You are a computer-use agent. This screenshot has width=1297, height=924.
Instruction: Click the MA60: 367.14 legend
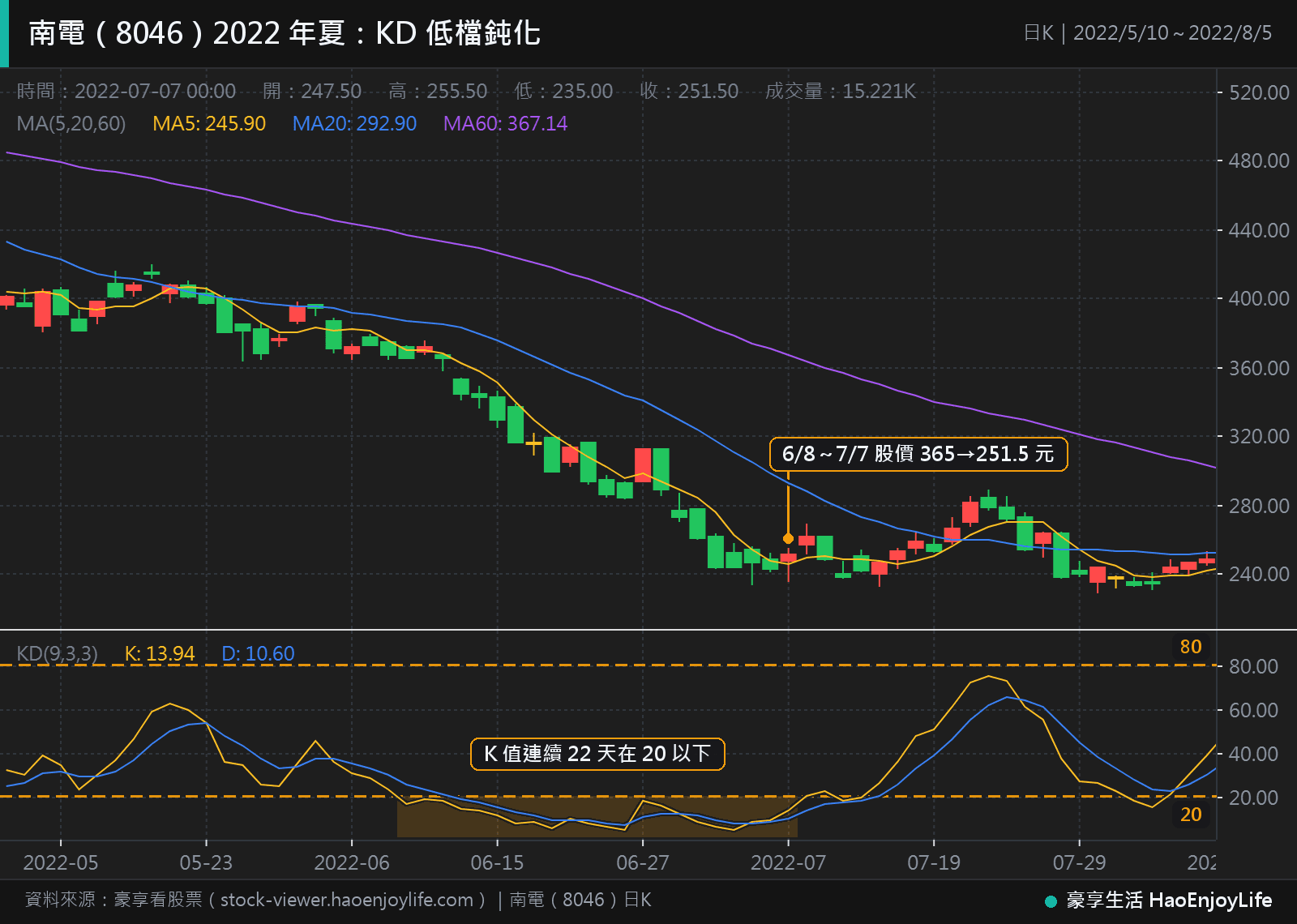(x=505, y=123)
